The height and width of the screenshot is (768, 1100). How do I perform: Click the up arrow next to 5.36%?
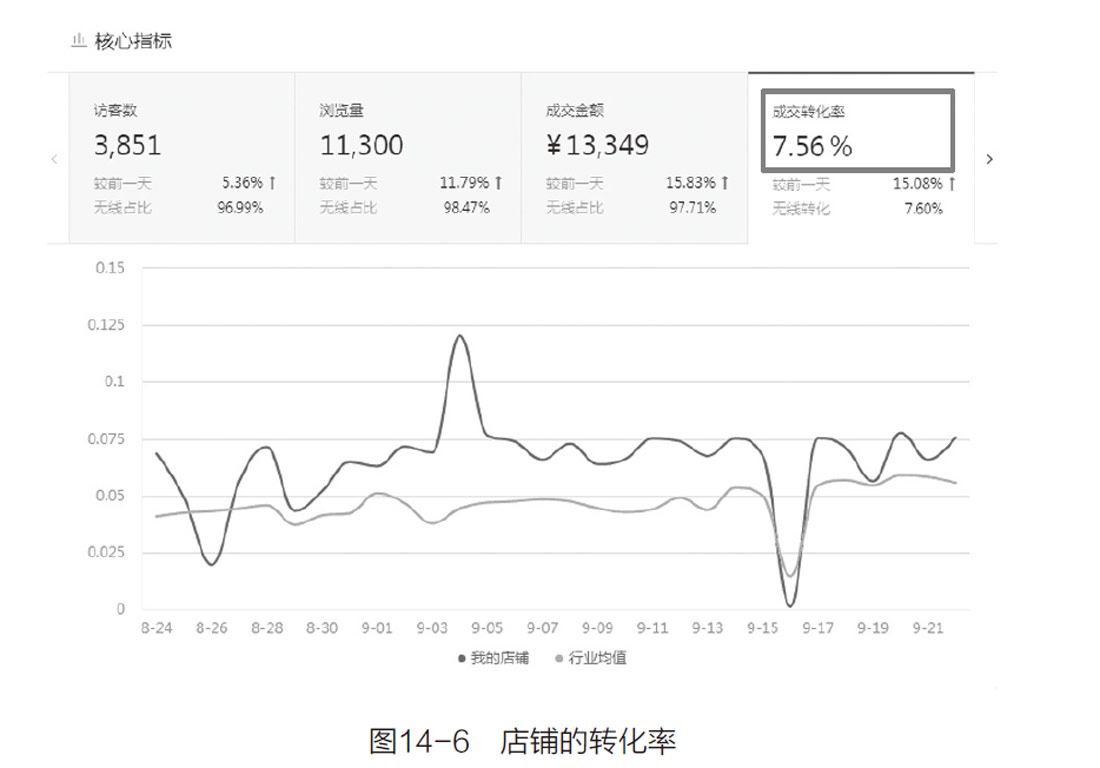[272, 183]
